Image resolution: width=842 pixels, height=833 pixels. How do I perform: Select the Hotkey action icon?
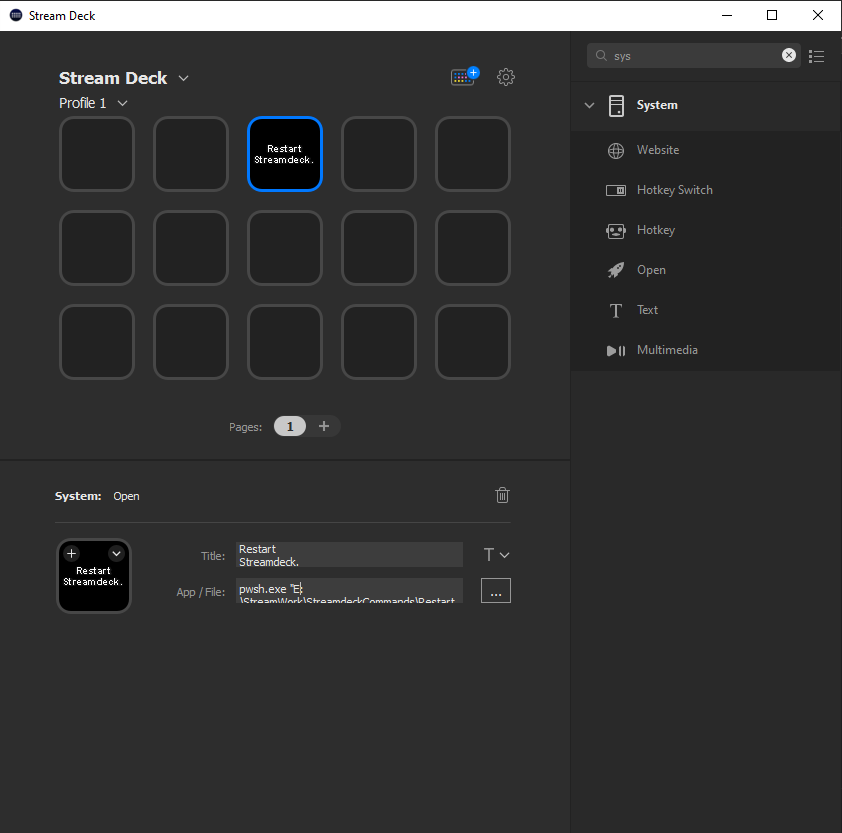pyautogui.click(x=615, y=230)
